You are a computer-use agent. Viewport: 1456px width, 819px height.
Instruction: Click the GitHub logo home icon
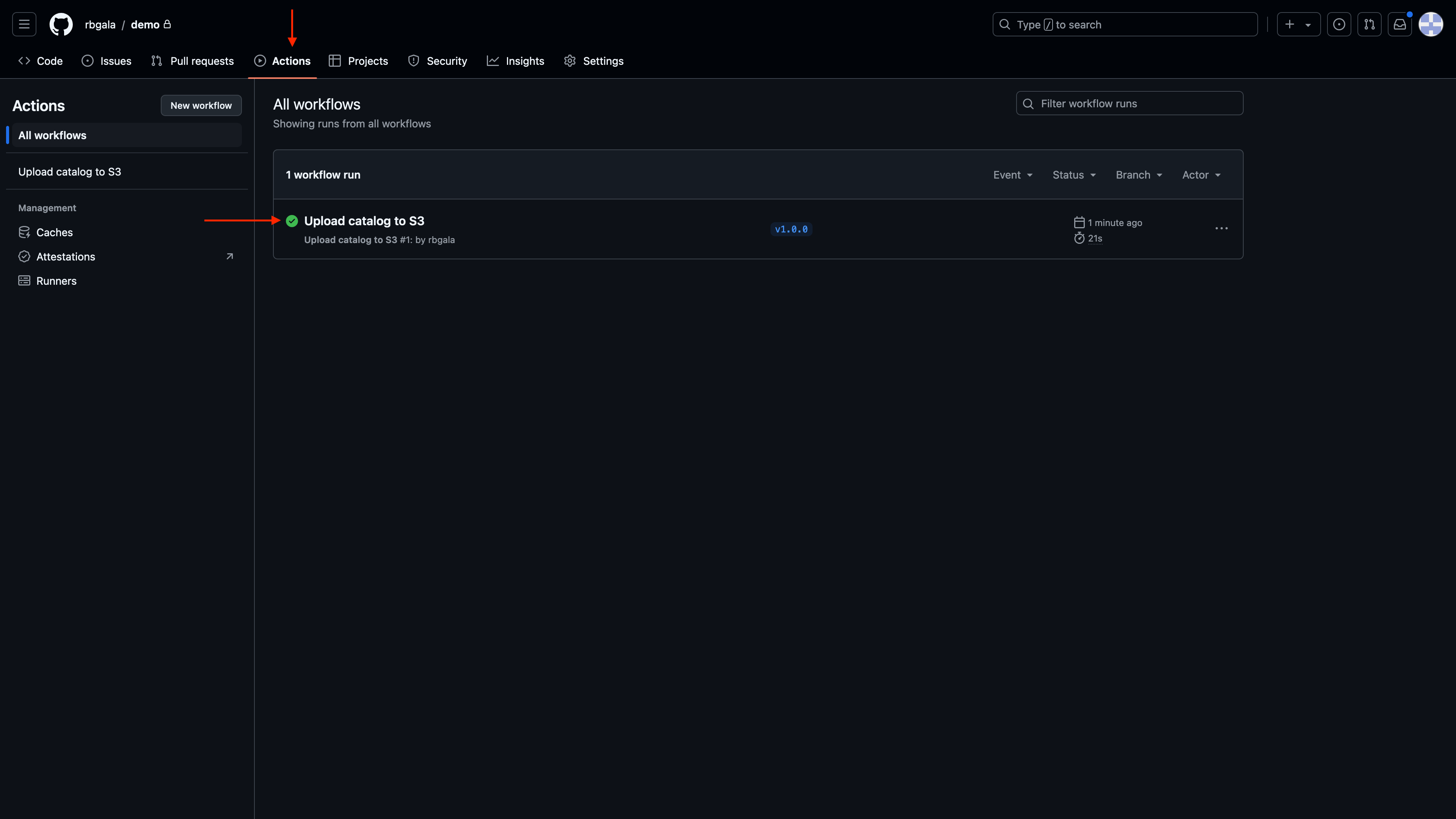tap(61, 24)
